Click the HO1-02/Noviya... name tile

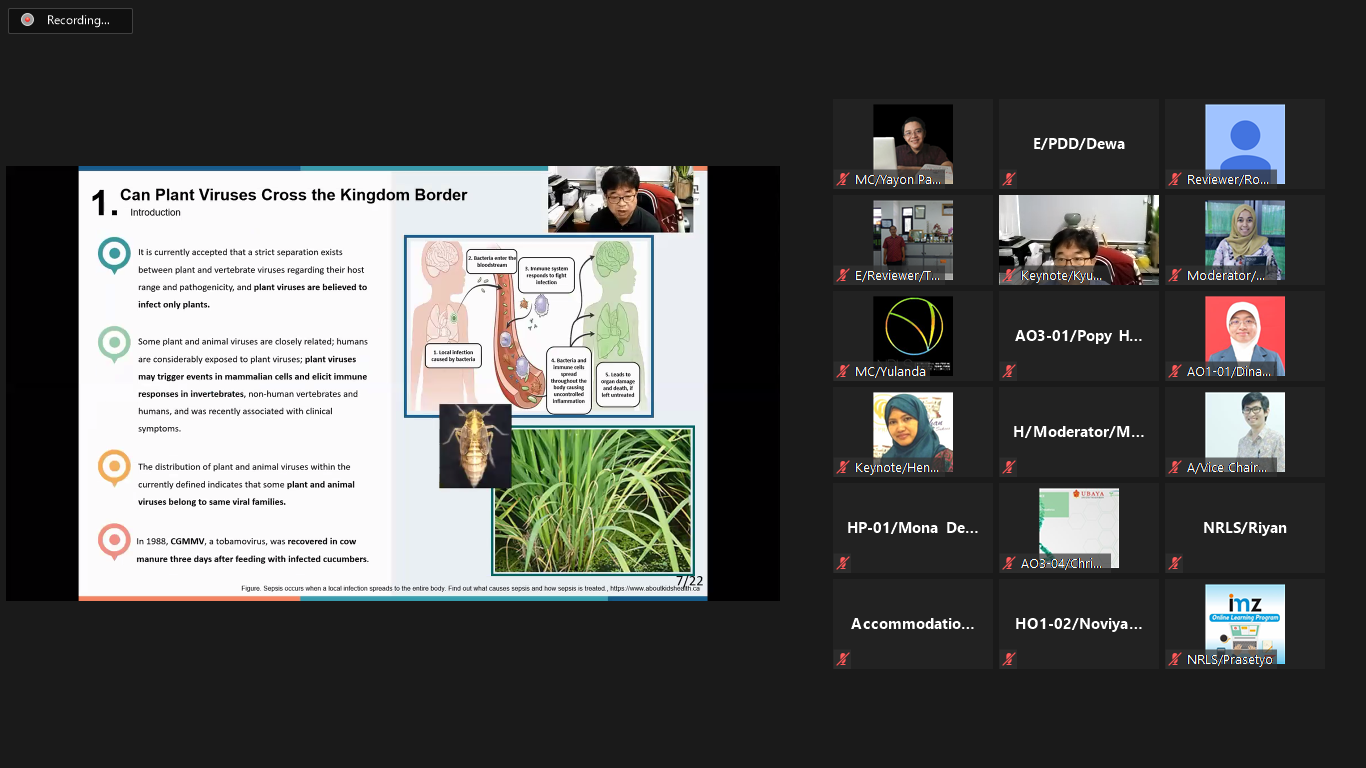pyautogui.click(x=1078, y=624)
